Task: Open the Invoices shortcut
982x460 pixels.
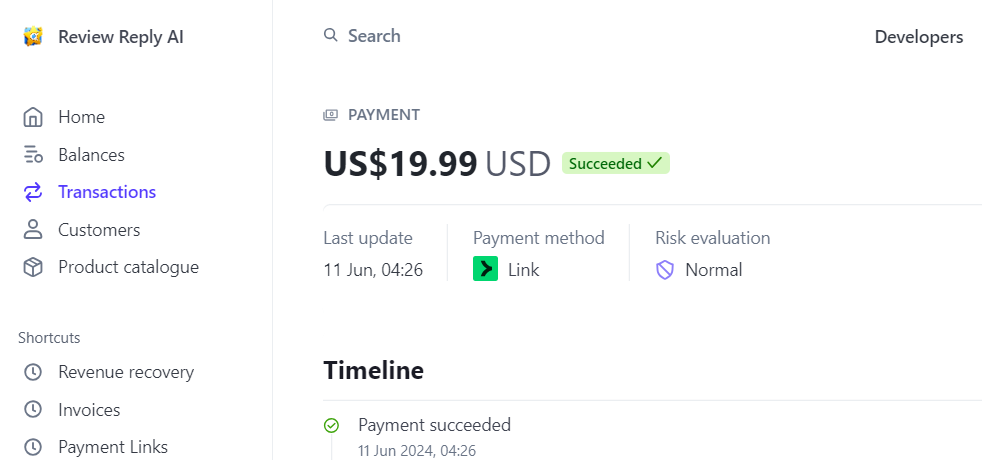Action: 89,410
